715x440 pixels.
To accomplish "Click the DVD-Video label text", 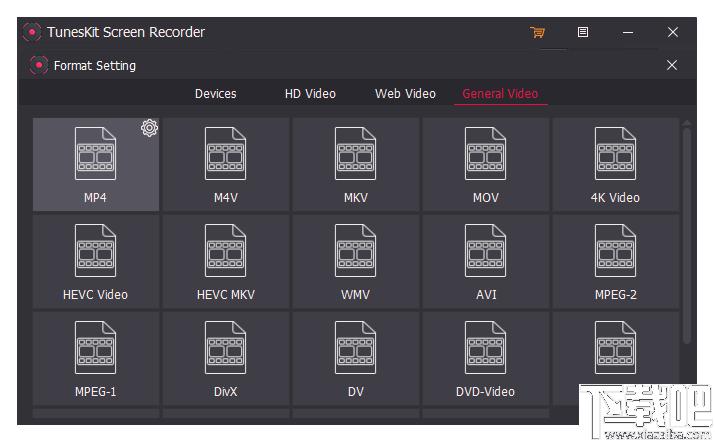I will 485,392.
